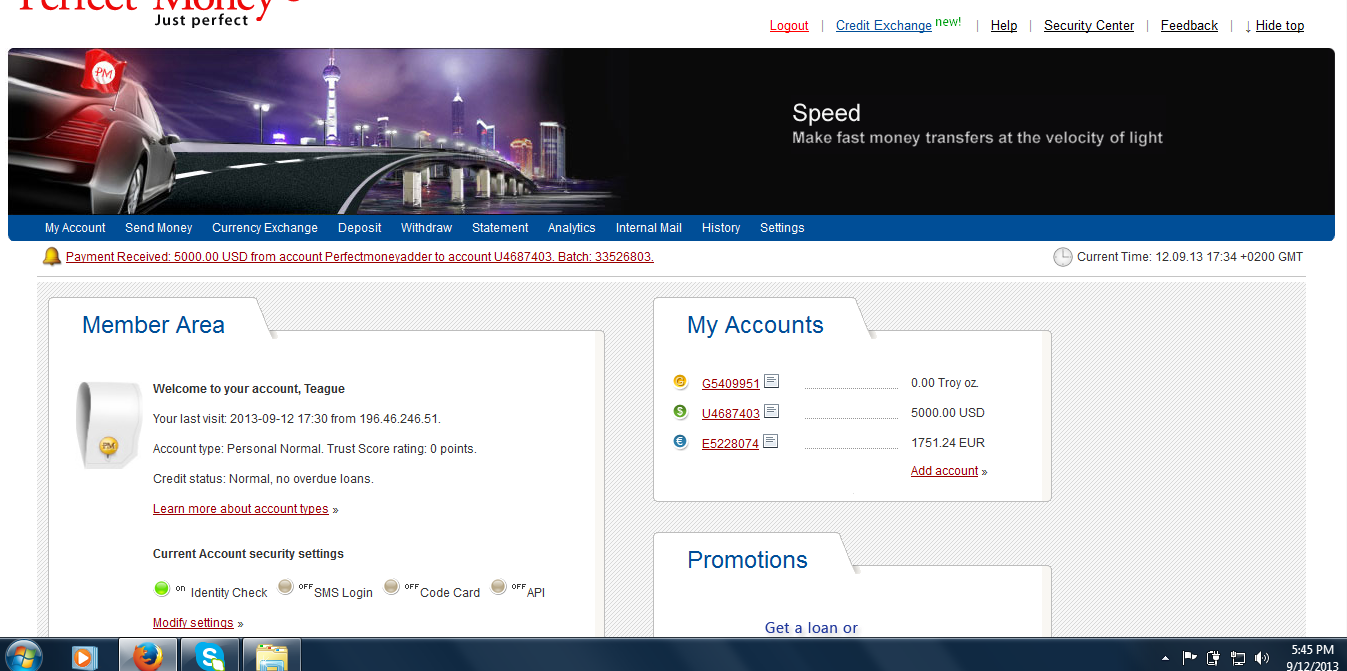Click the power plug tray icon
The height and width of the screenshot is (671, 1347).
[1213, 658]
